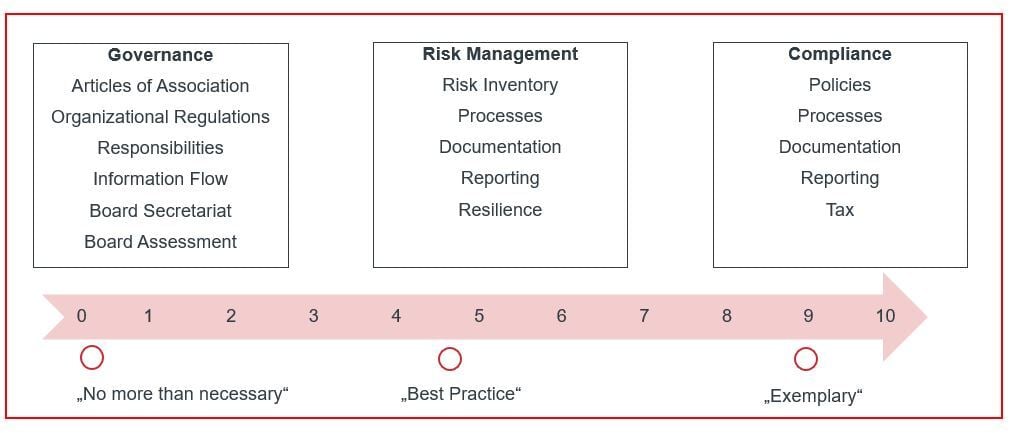Click Board Secretariat item
The image size is (1011, 433).
pyautogui.click(x=160, y=211)
